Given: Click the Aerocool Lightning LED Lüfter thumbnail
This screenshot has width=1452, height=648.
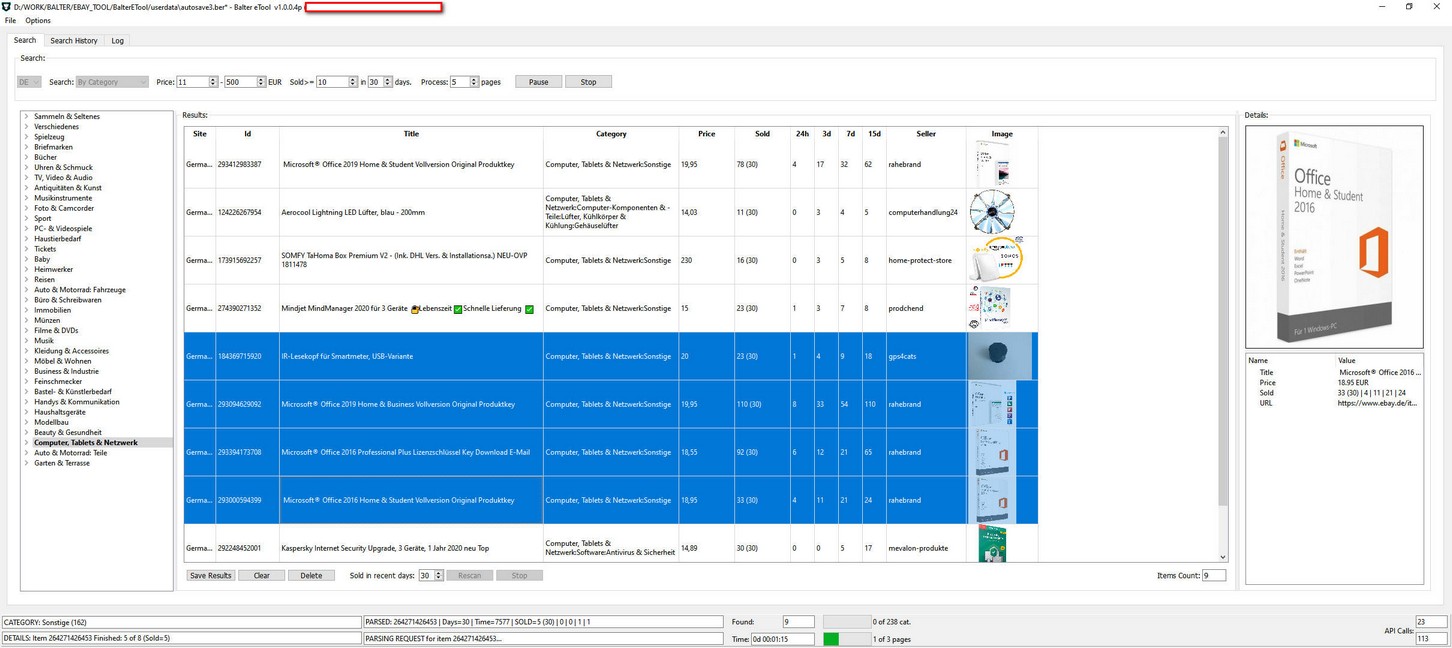Looking at the screenshot, I should 992,212.
